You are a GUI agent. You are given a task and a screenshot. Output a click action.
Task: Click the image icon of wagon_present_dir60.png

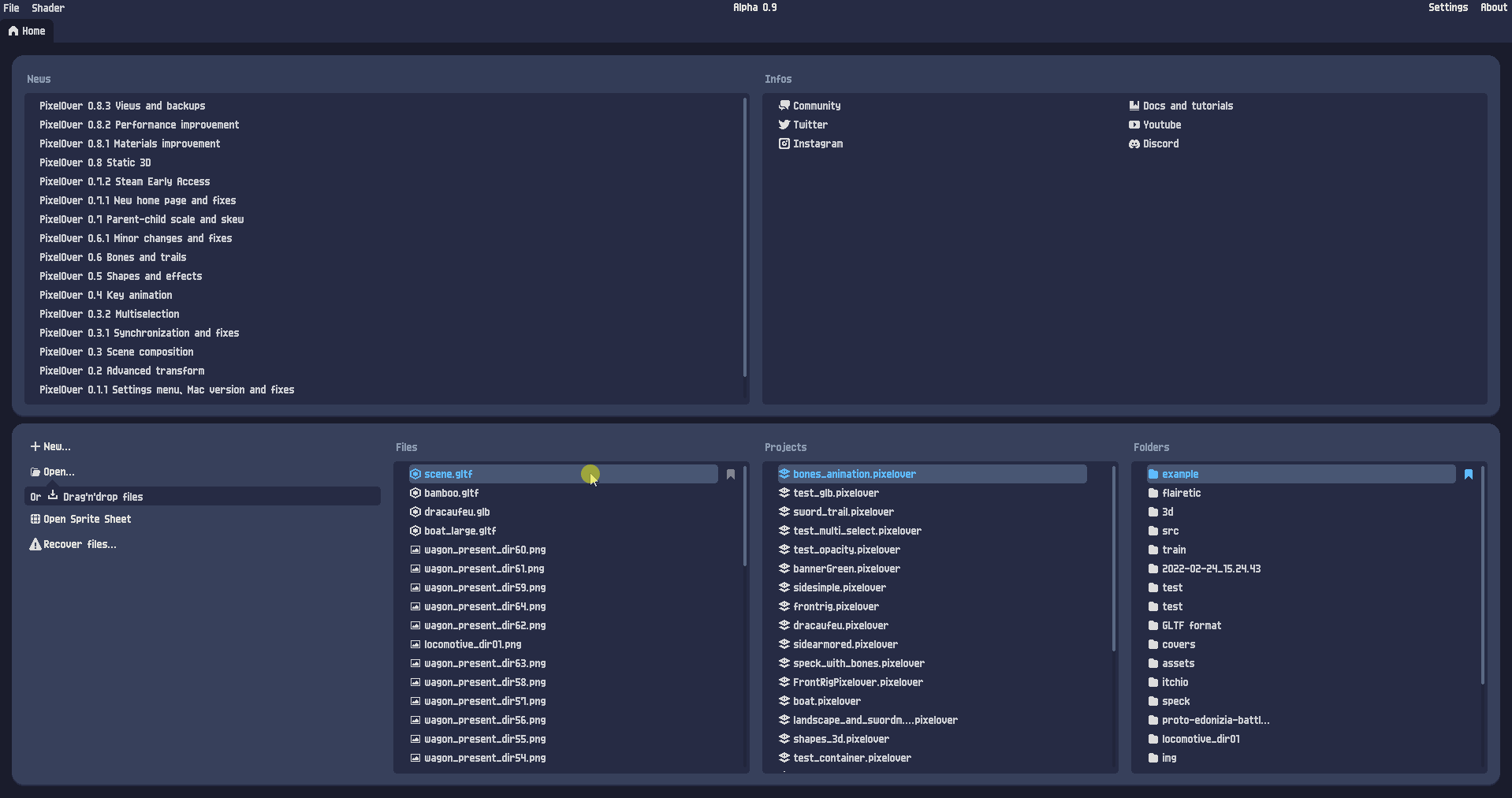click(415, 550)
